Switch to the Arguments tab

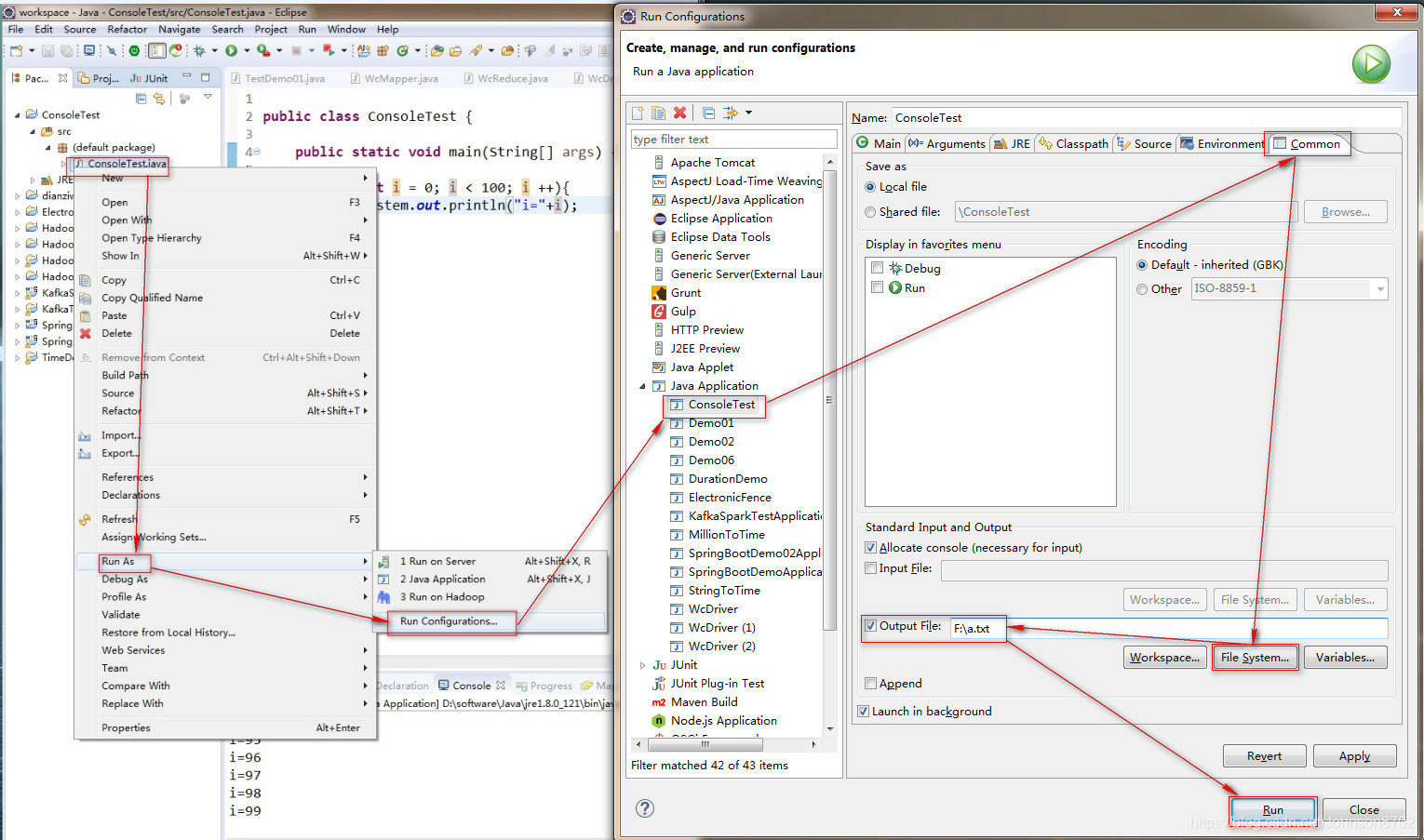click(947, 143)
